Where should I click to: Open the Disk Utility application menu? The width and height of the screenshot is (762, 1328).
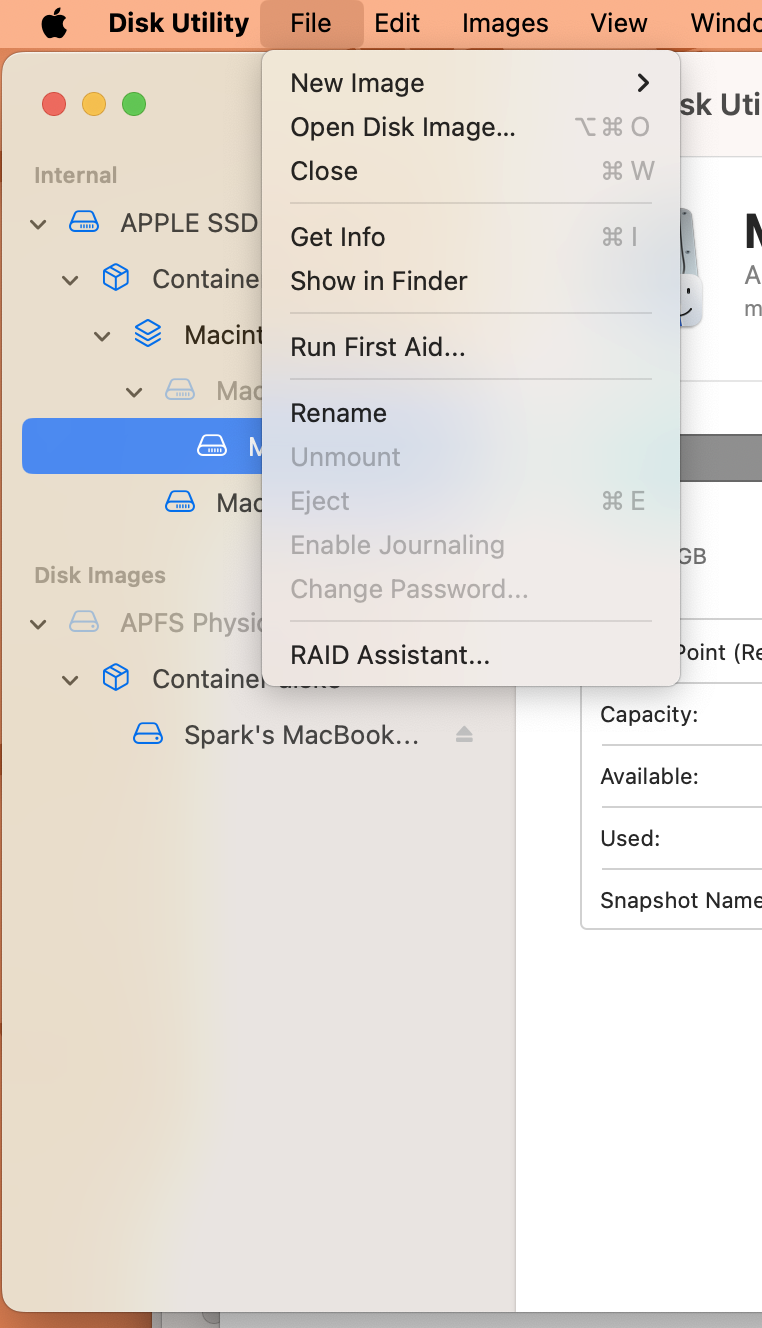coord(178,23)
